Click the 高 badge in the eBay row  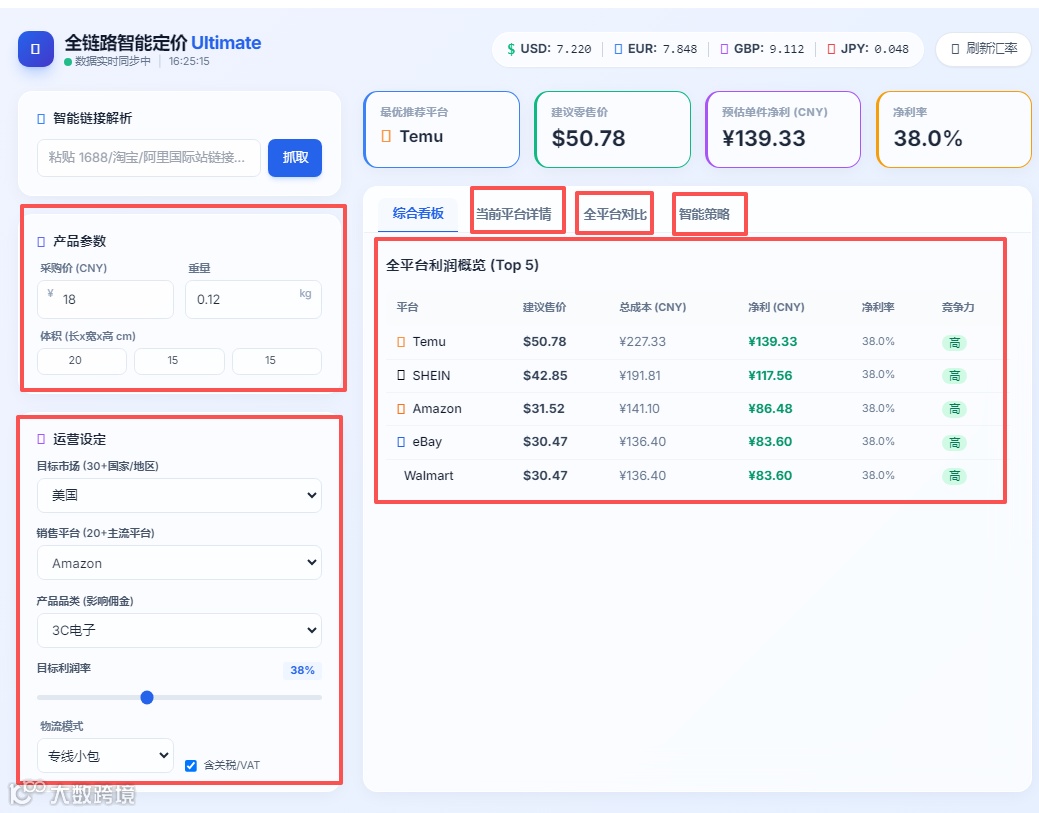click(954, 443)
